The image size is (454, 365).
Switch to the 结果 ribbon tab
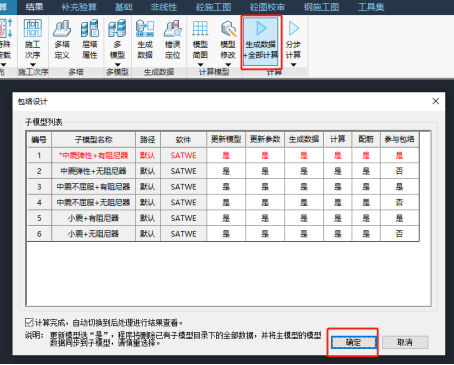point(34,7)
